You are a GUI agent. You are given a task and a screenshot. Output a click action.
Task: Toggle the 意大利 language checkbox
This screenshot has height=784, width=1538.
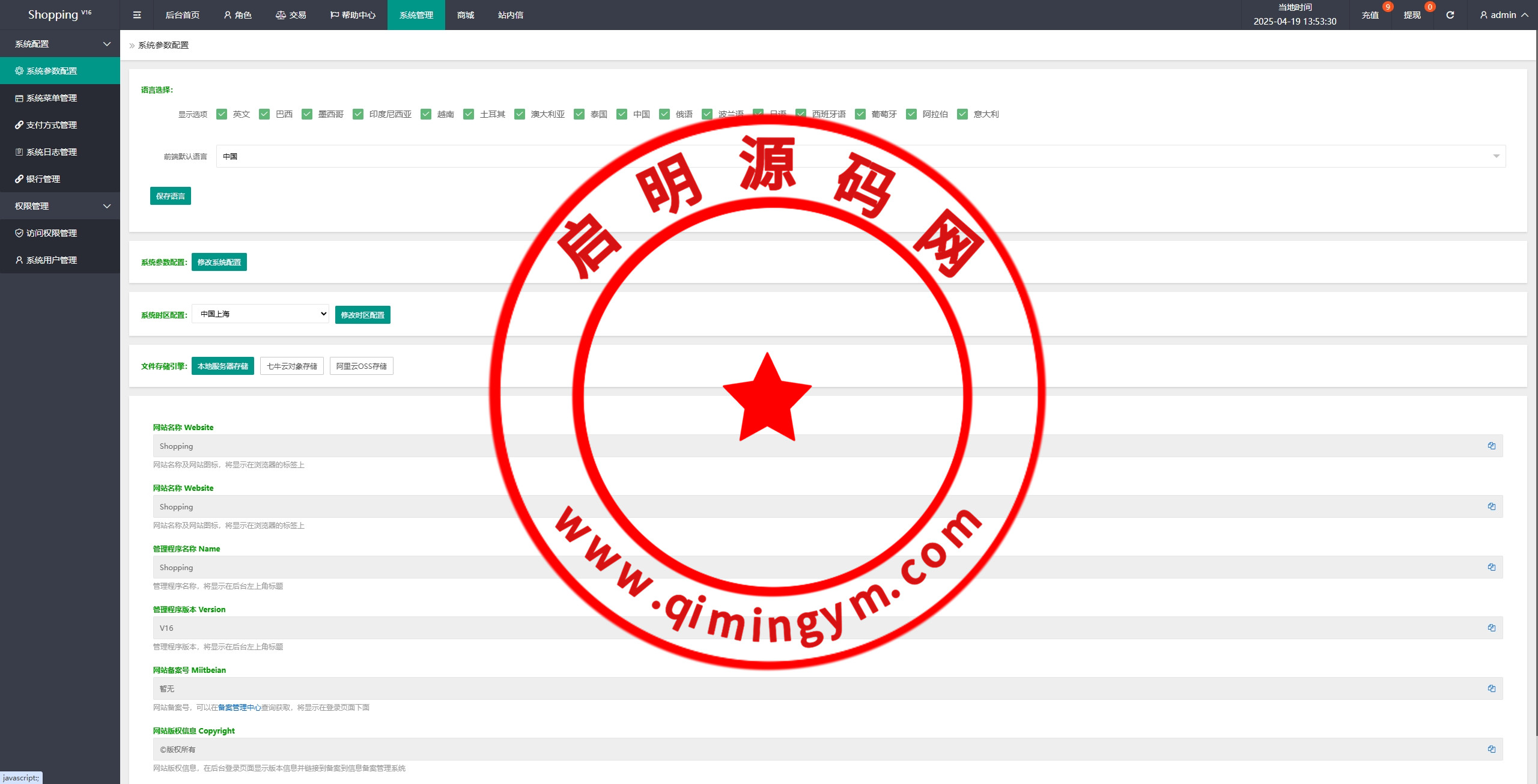[962, 114]
